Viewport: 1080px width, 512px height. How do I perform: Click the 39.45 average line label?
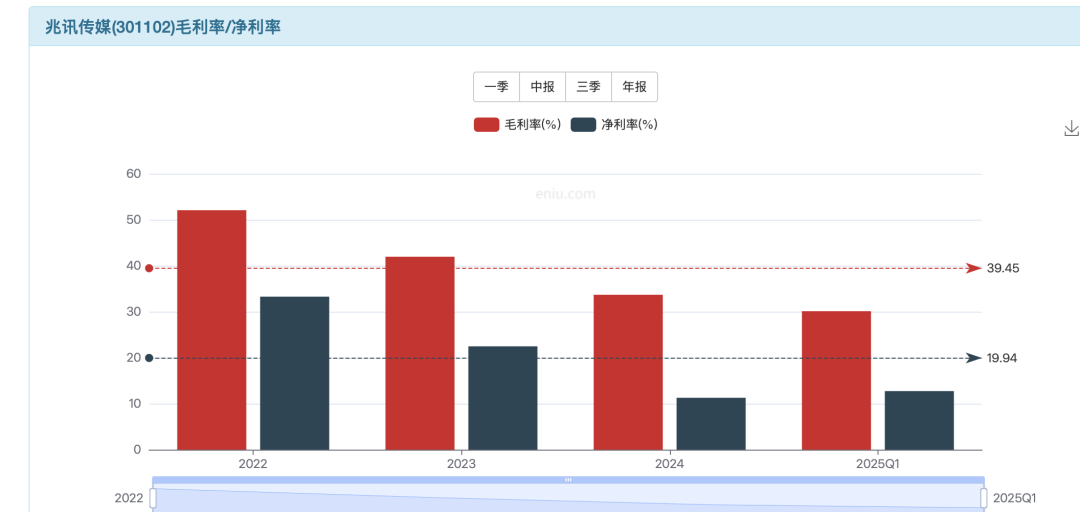click(1003, 268)
